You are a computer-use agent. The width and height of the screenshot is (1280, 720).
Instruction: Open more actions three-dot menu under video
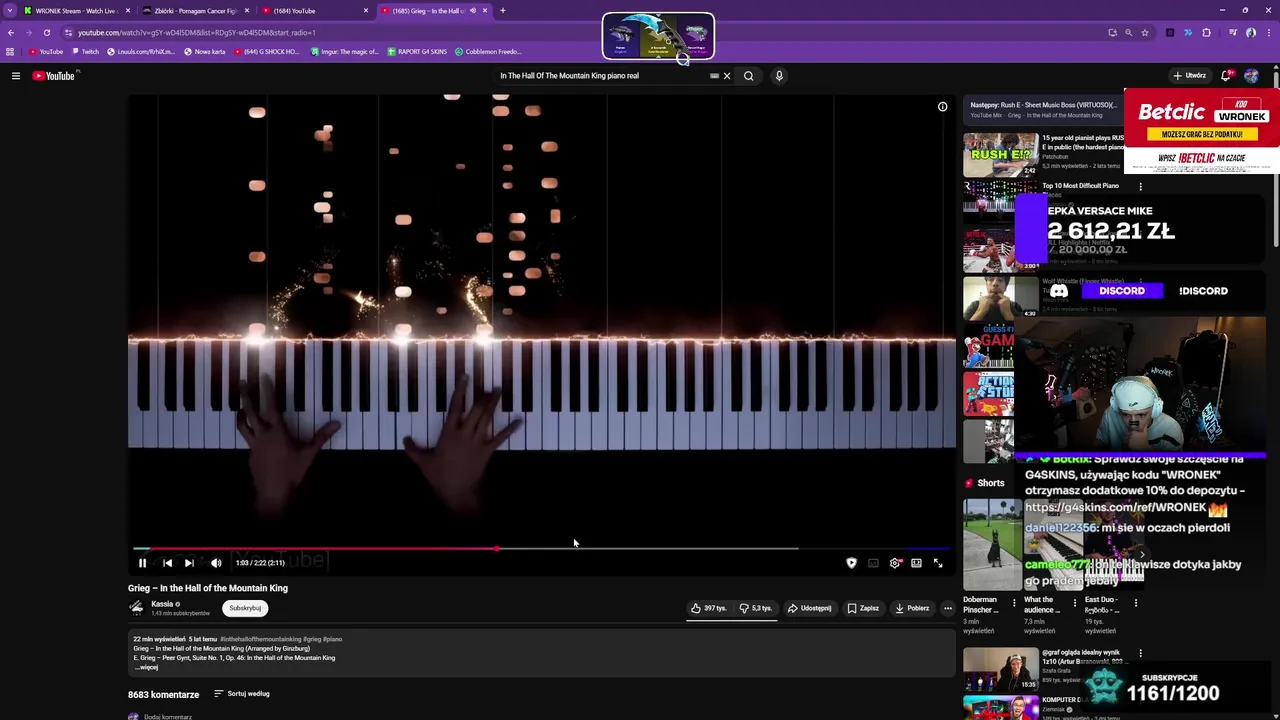click(948, 608)
